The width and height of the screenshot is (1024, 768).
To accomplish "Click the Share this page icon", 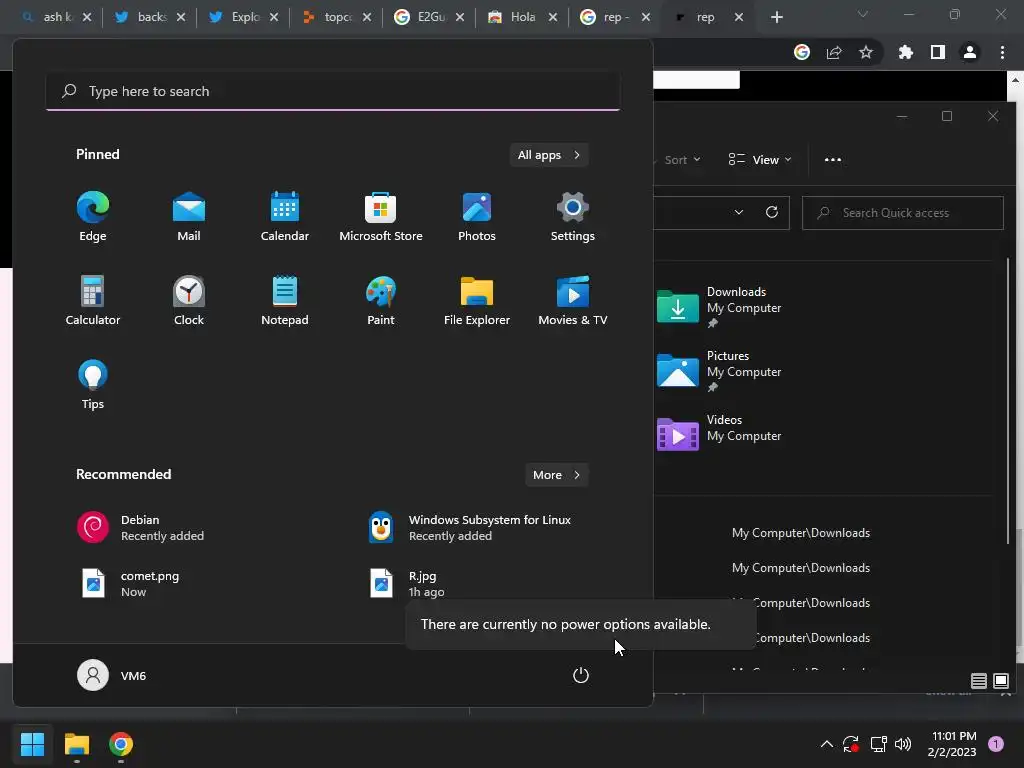I will click(833, 52).
